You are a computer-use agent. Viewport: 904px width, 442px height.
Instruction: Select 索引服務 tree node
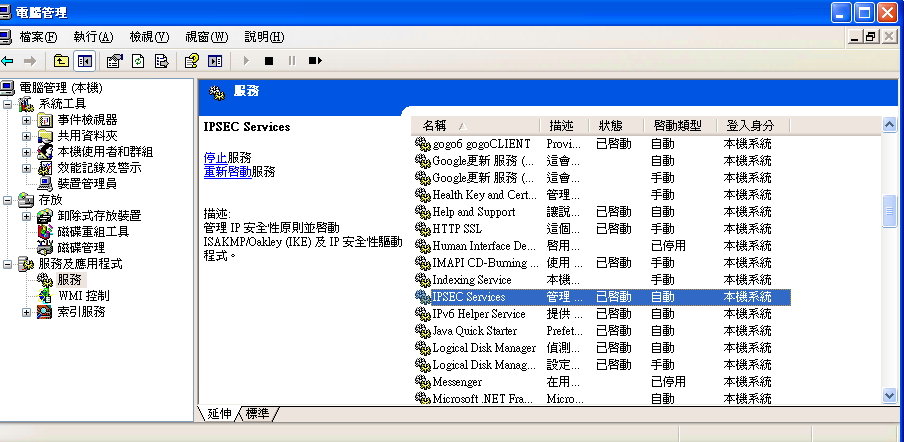coord(81,312)
